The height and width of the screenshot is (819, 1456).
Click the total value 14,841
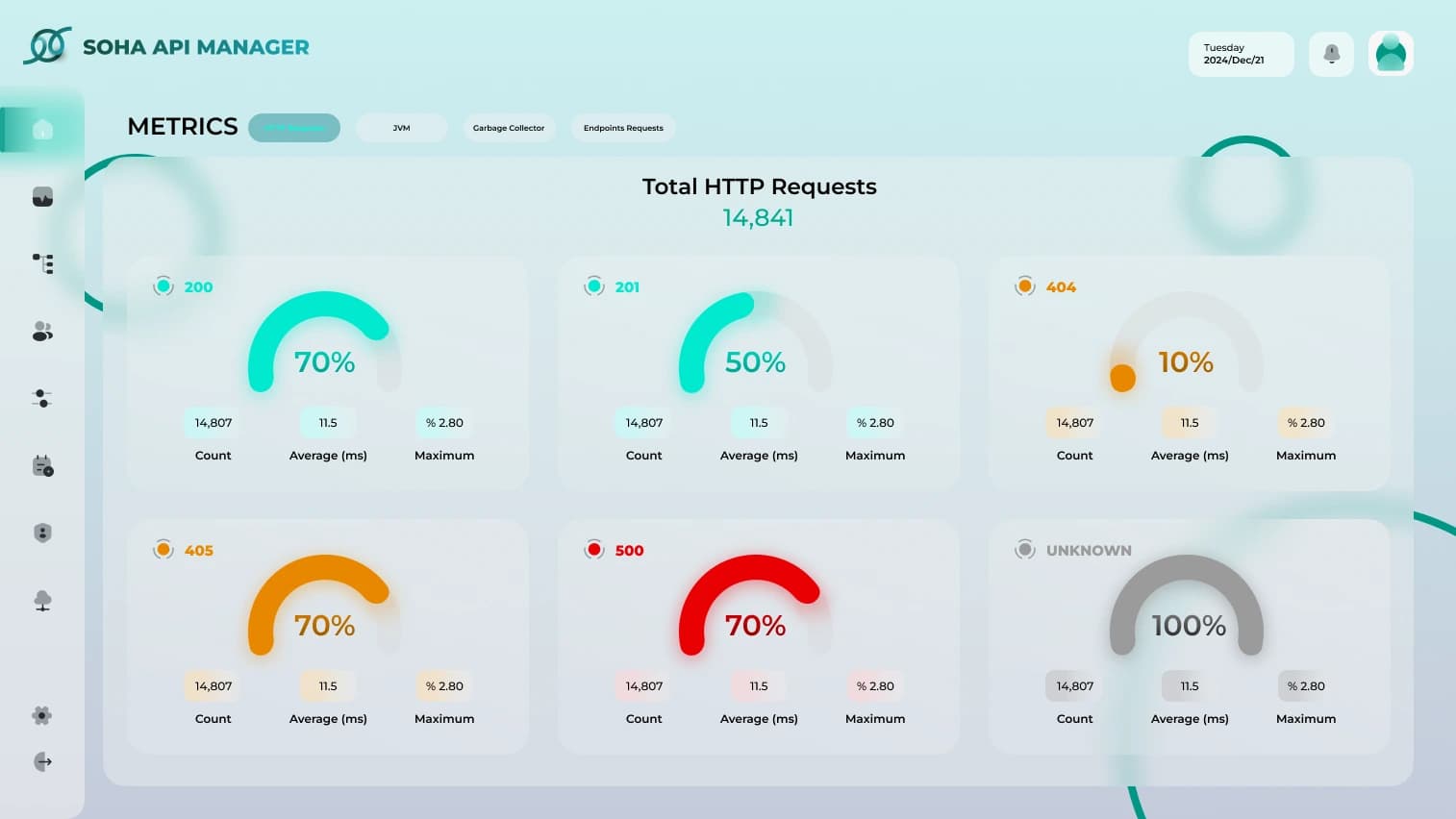759,218
